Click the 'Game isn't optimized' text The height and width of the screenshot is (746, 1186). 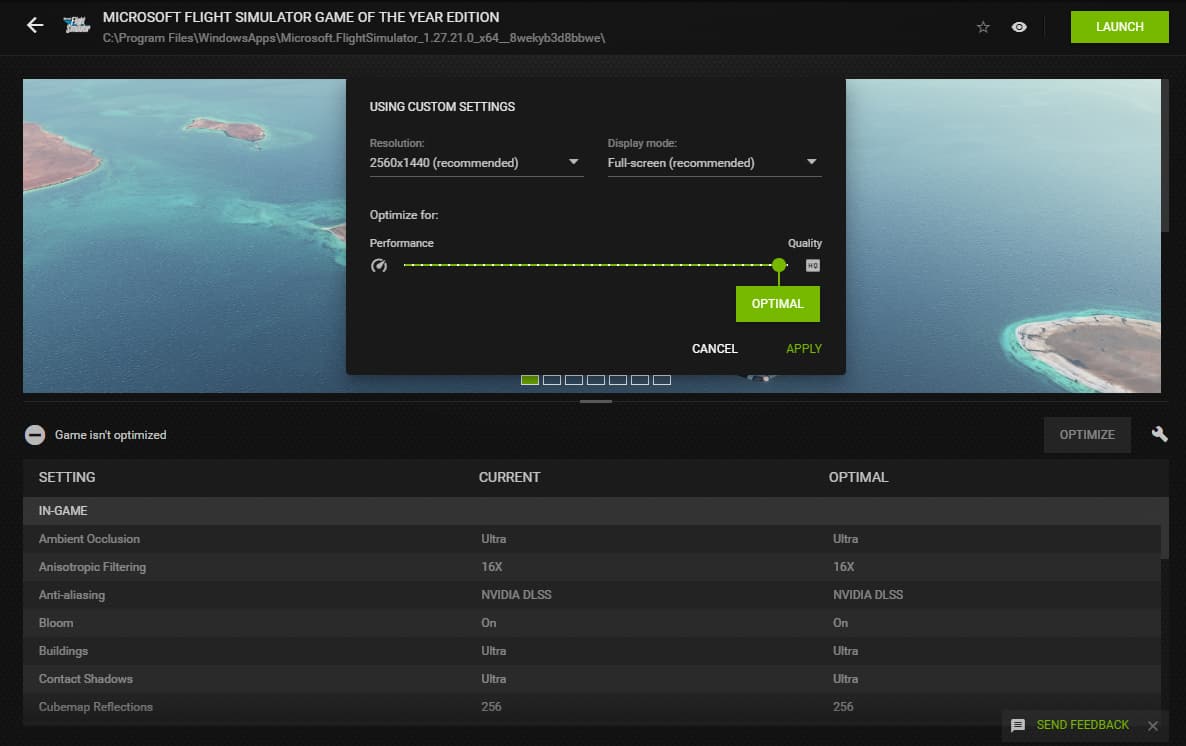click(110, 435)
